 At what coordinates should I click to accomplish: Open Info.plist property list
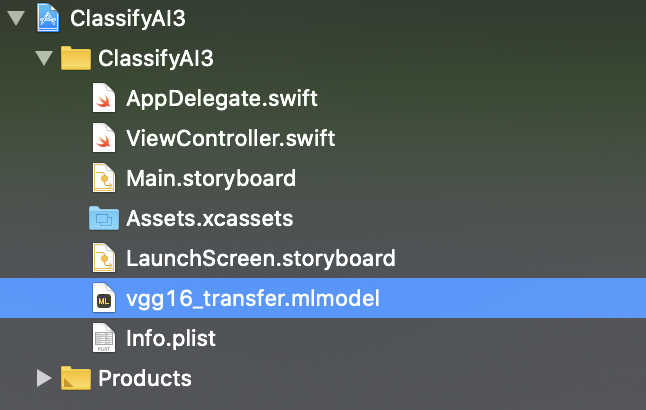click(x=171, y=338)
